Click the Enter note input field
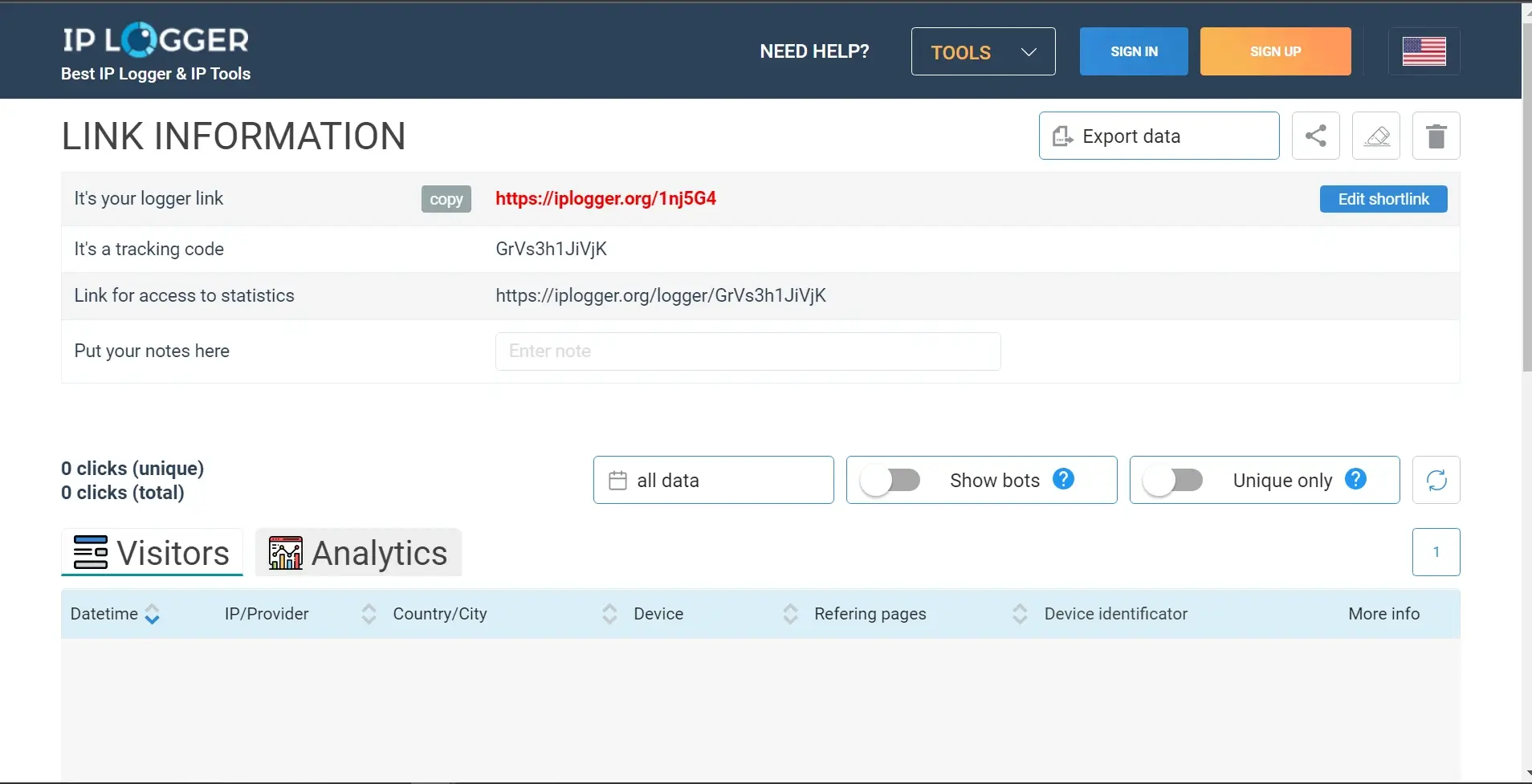Image resolution: width=1532 pixels, height=784 pixels. point(748,351)
